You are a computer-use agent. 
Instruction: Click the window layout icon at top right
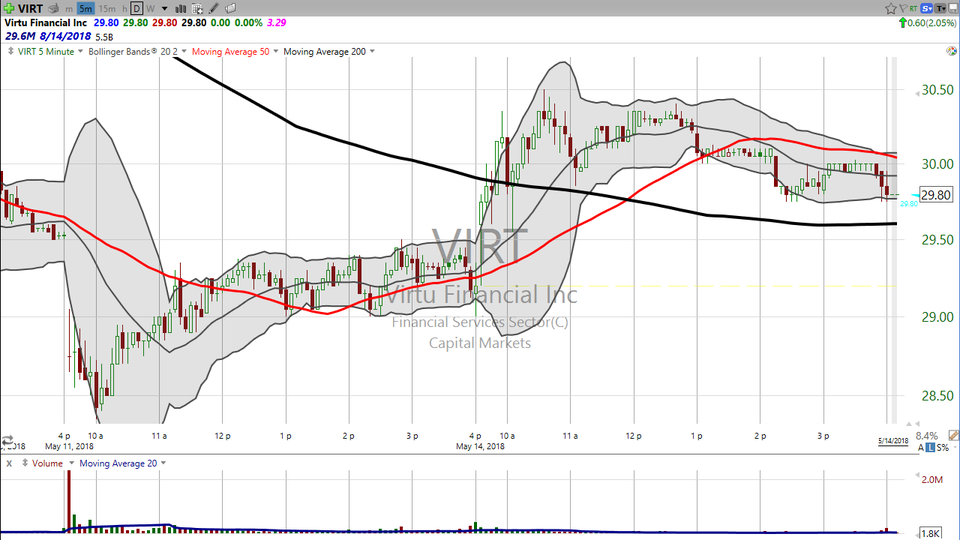(953, 8)
